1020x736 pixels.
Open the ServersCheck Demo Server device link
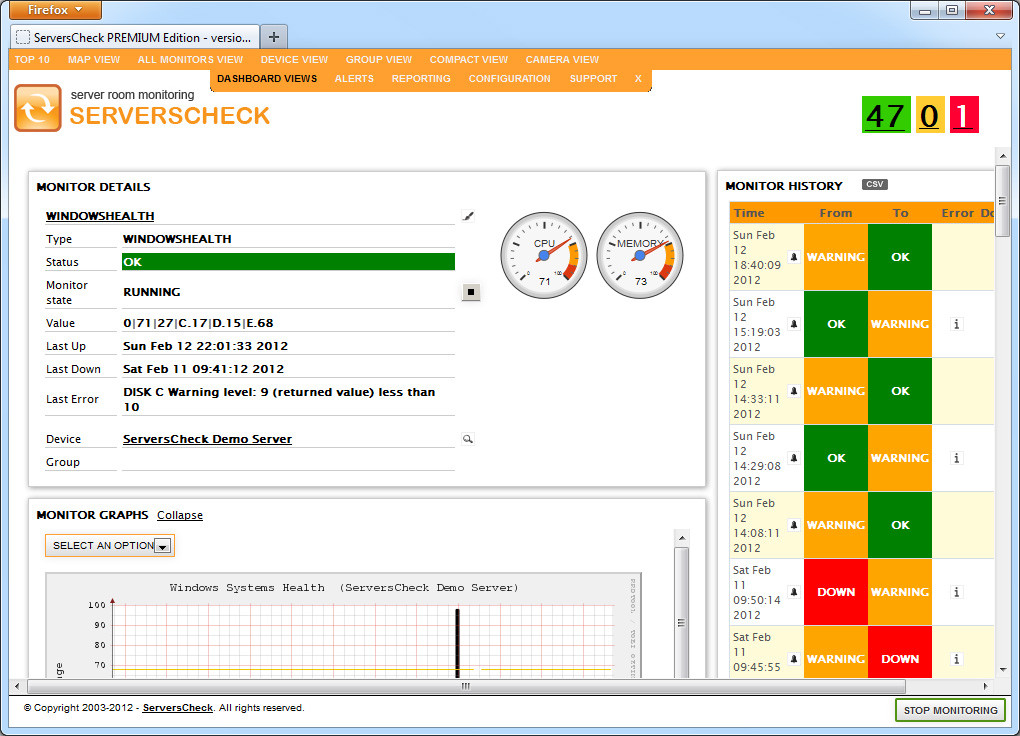208,439
